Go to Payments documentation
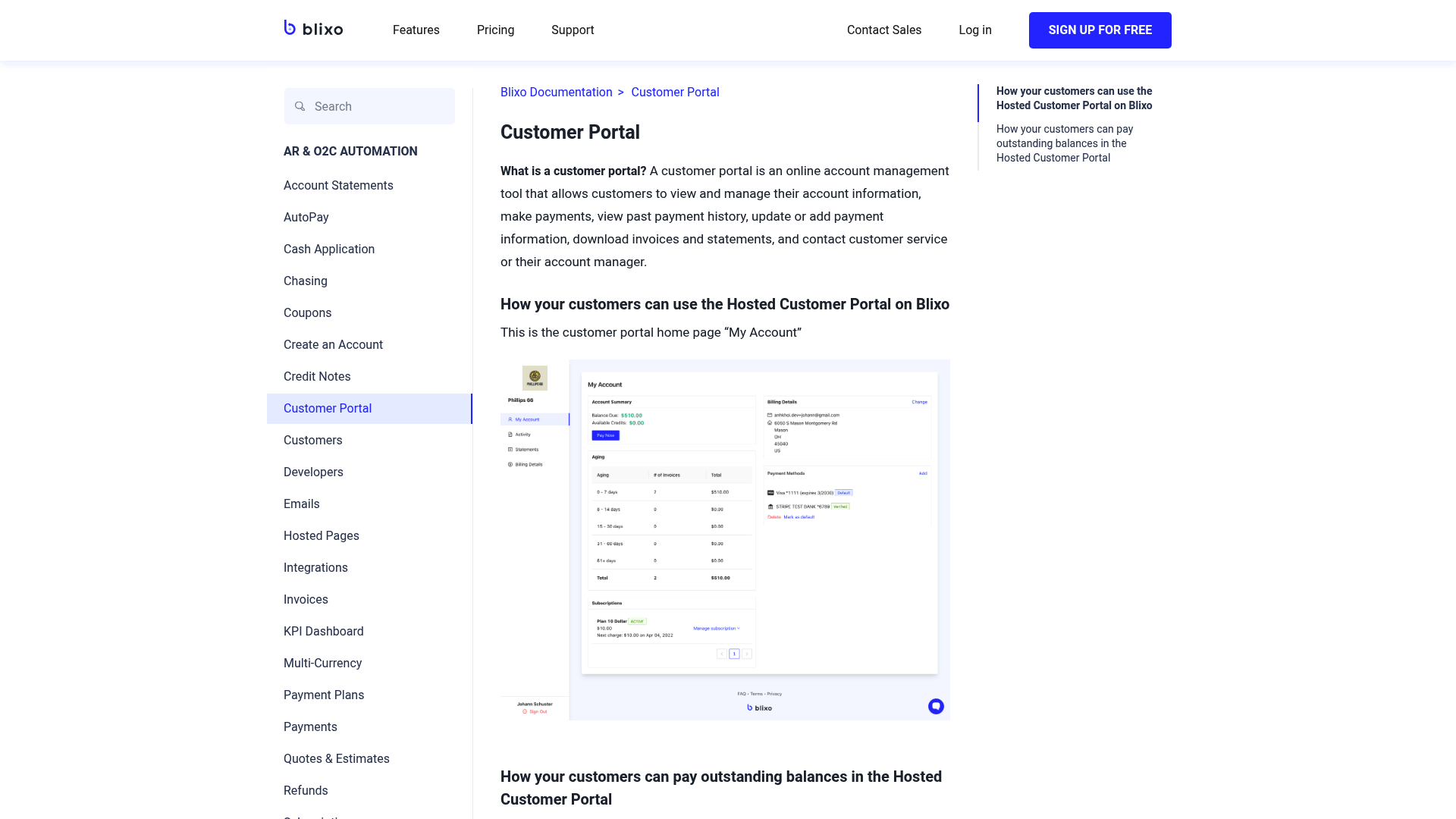This screenshot has width=1456, height=819. coord(310,727)
